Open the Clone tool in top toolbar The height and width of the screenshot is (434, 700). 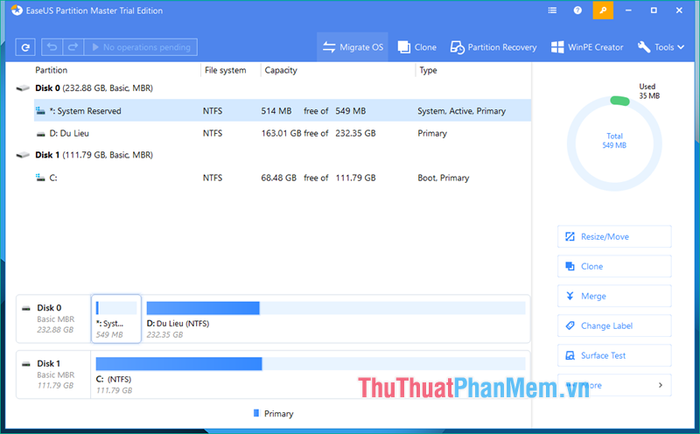coord(417,47)
